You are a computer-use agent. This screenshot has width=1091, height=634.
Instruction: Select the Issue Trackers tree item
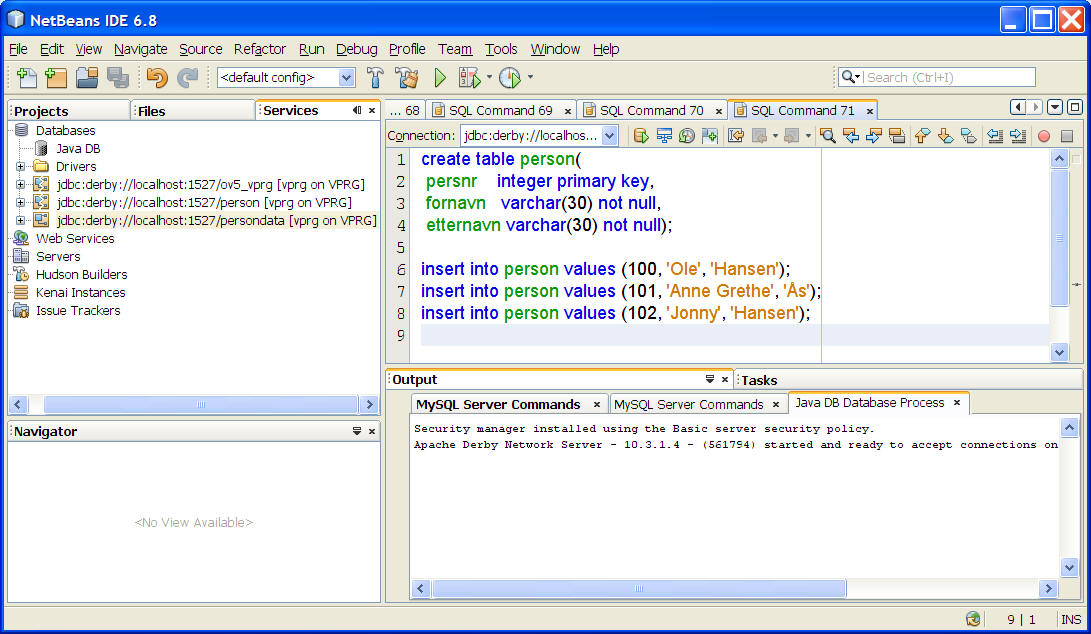click(x=78, y=311)
